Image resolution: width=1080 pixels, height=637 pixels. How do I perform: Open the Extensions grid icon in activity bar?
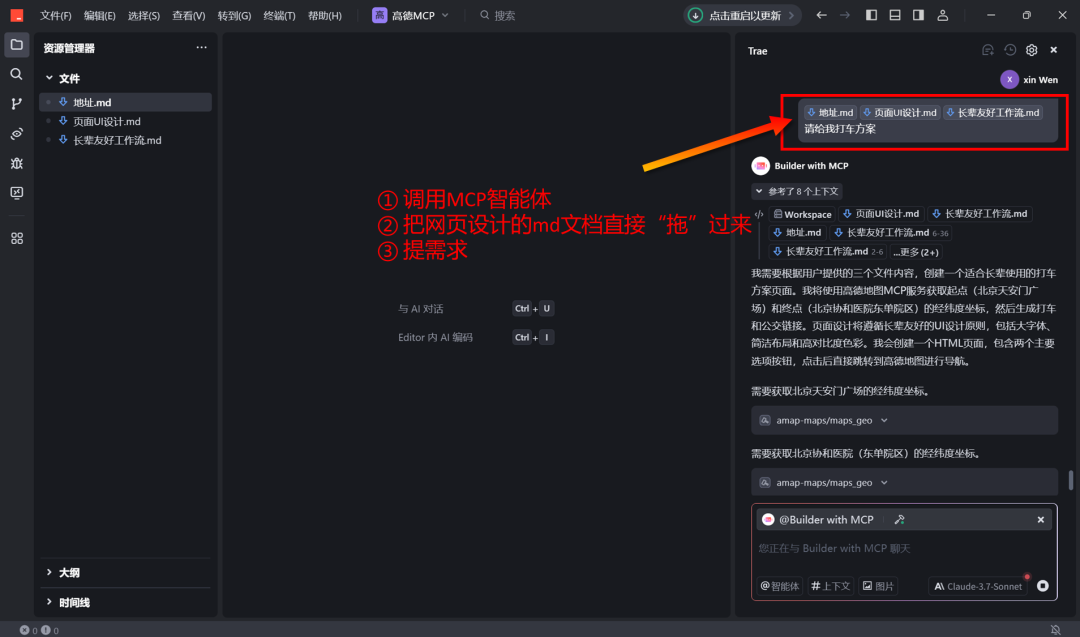[x=17, y=238]
